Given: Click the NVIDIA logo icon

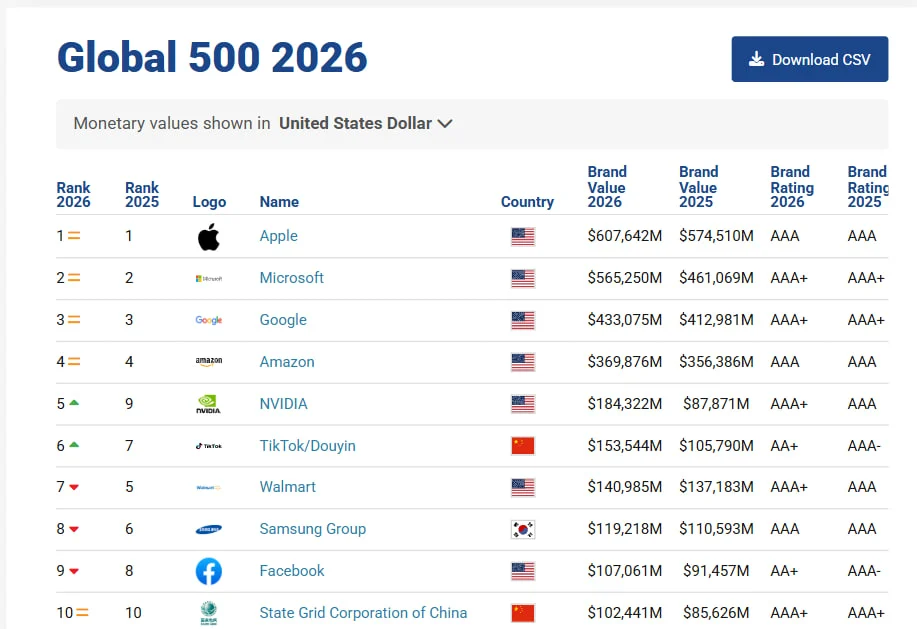Looking at the screenshot, I should pyautogui.click(x=208, y=404).
